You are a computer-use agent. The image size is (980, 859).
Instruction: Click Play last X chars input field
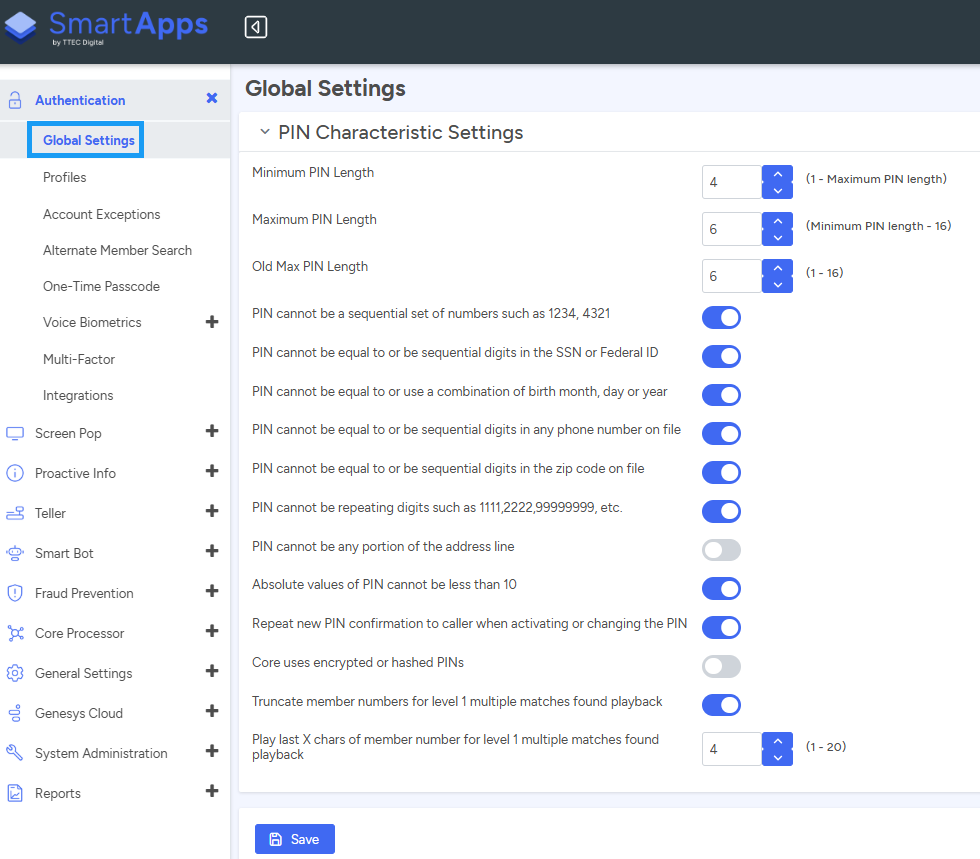(x=732, y=749)
